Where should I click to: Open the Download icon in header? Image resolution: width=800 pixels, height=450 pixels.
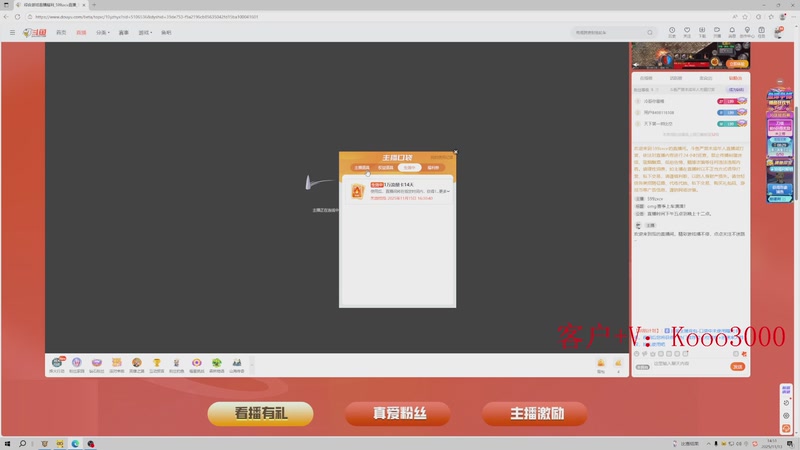point(702,31)
